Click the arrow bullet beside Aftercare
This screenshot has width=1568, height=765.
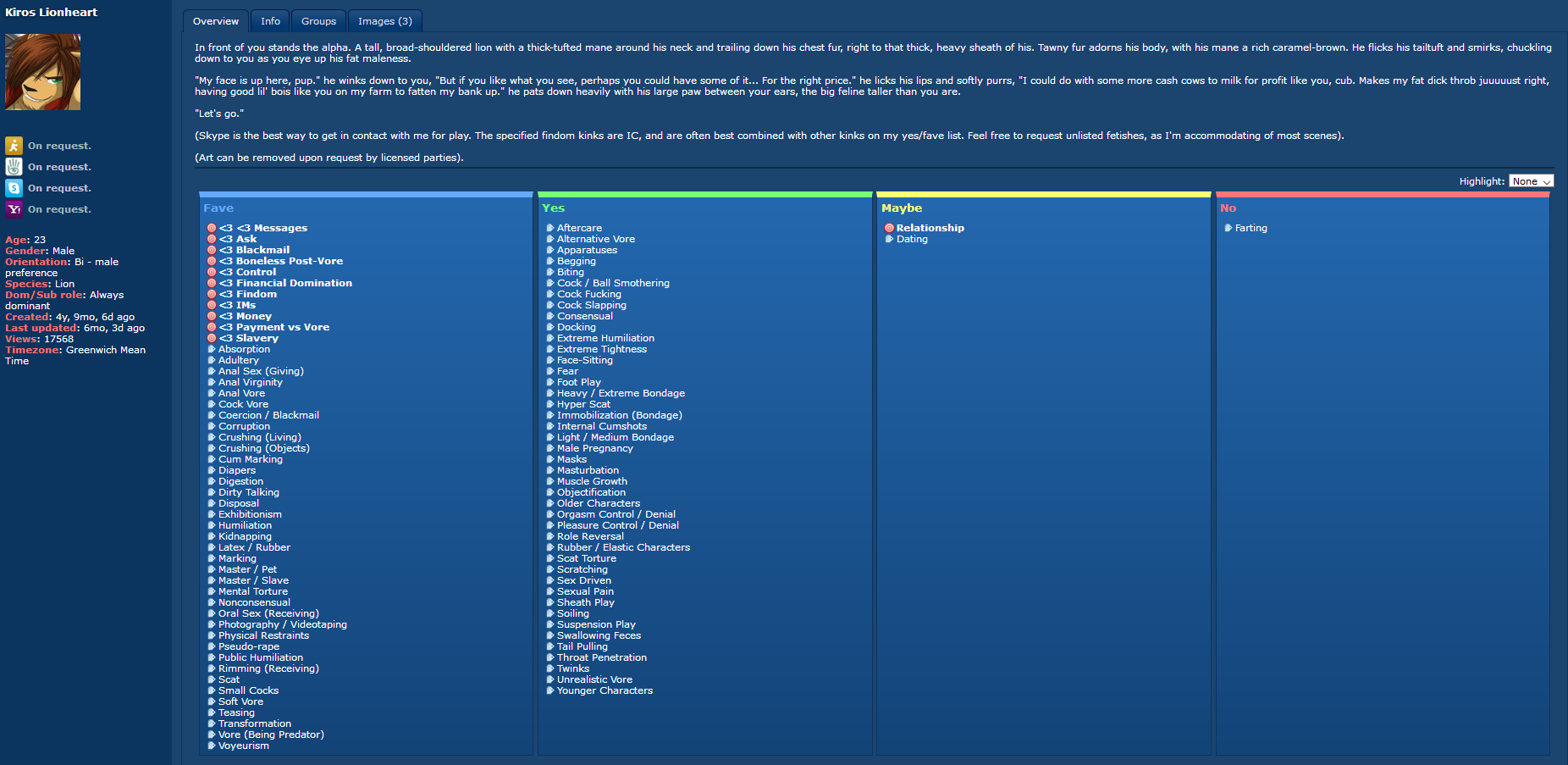point(550,228)
